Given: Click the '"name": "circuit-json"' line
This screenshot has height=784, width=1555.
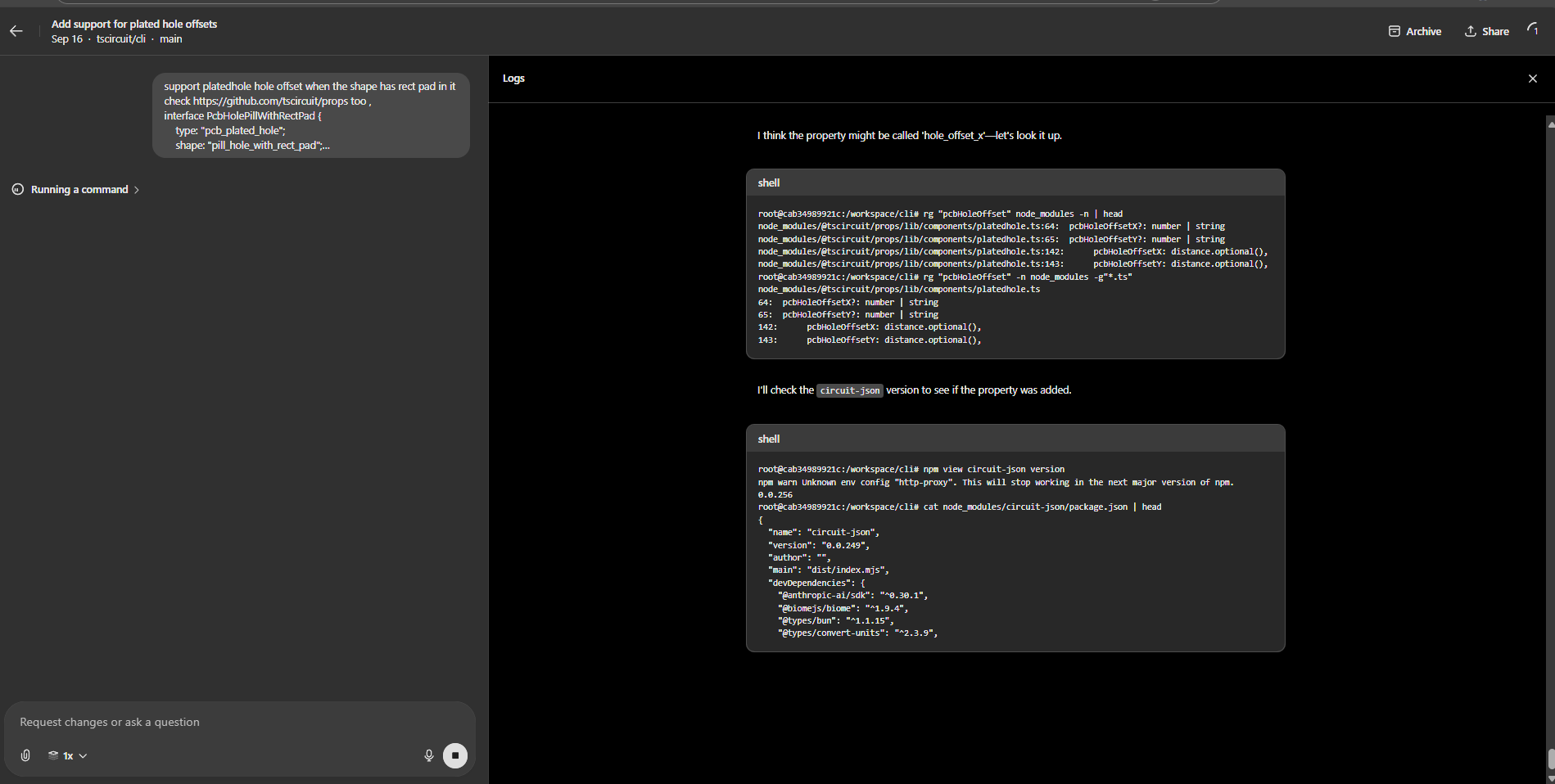Looking at the screenshot, I should [x=824, y=532].
